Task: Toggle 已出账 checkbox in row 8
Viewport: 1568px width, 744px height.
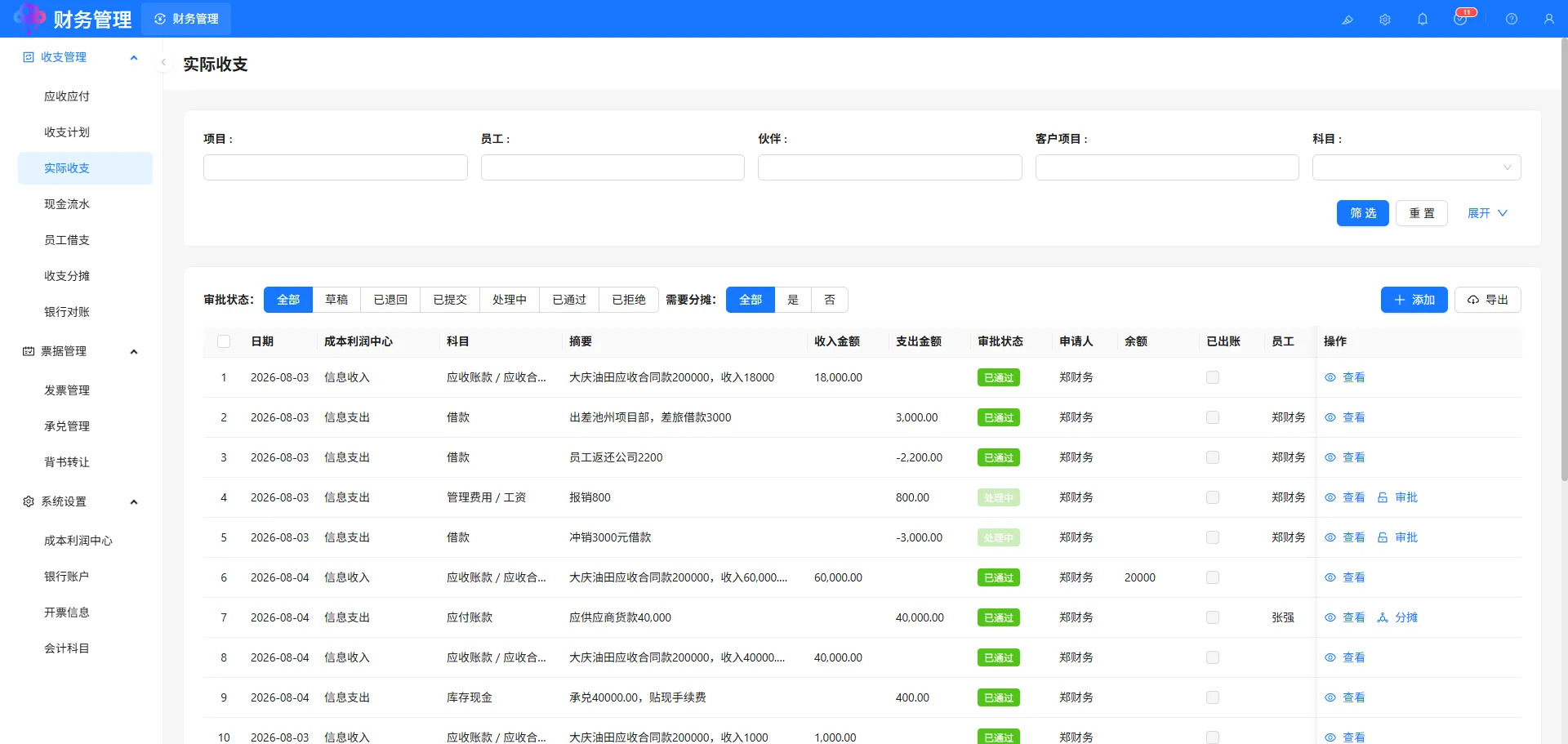Action: coord(1213,657)
